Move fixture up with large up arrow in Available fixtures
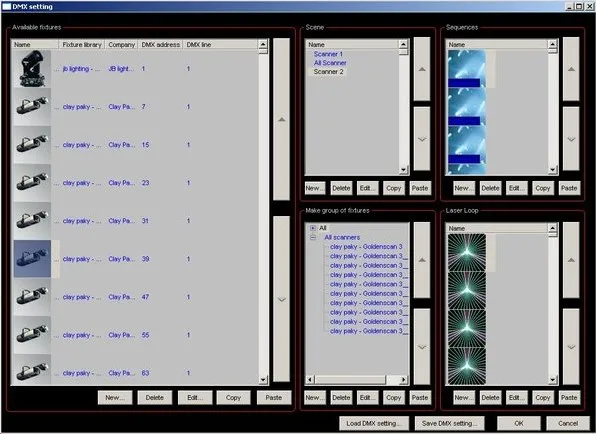 point(281,119)
